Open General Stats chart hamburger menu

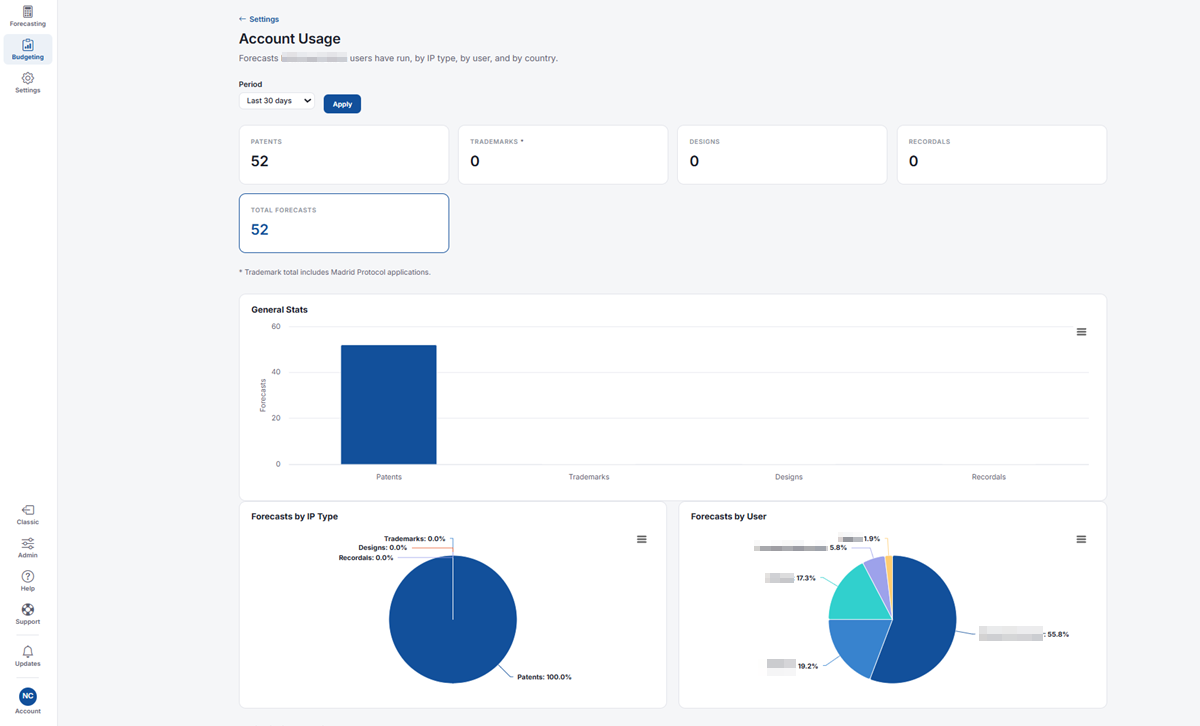point(1081,332)
